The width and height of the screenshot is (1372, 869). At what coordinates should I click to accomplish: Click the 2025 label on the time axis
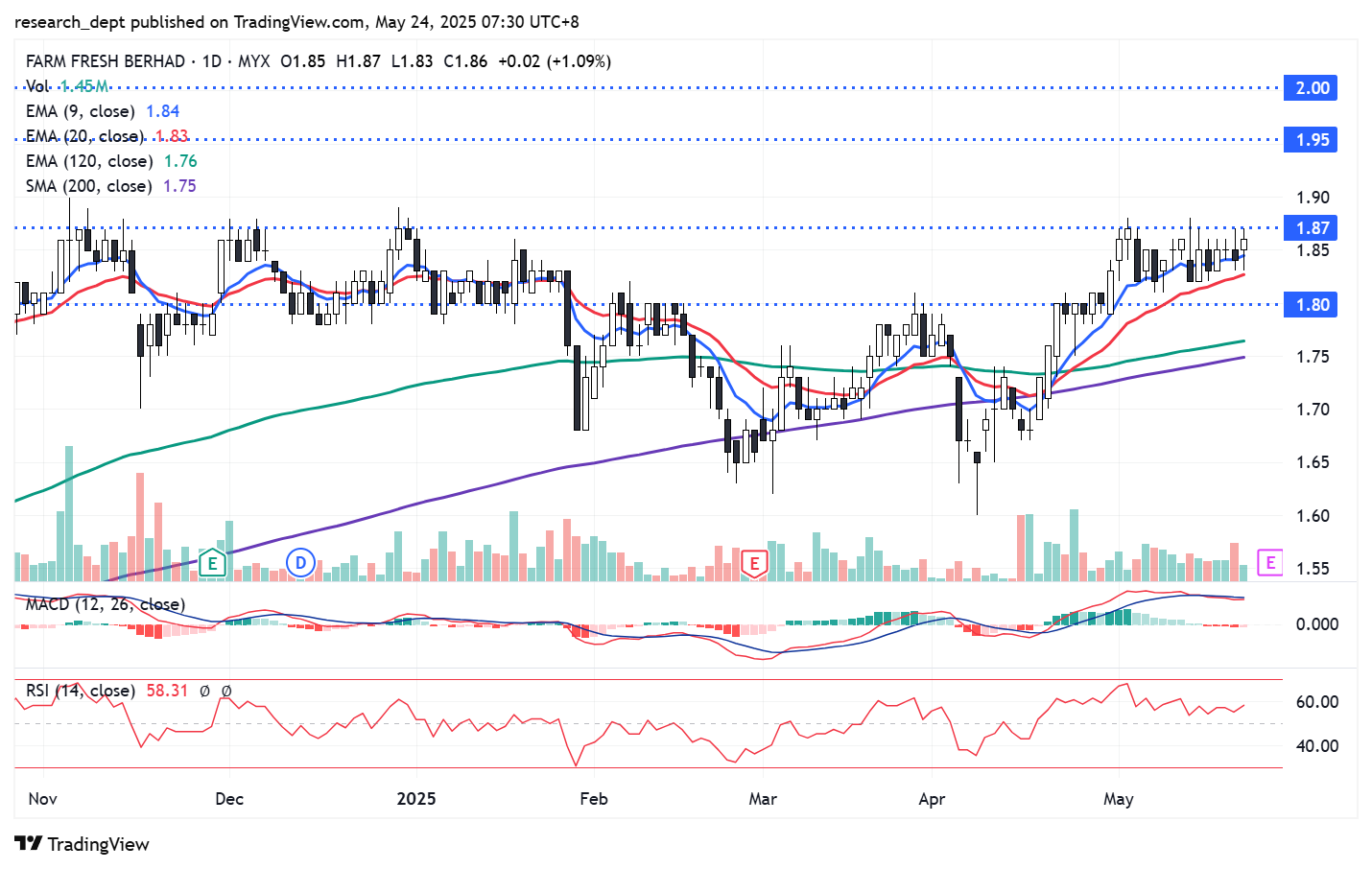pyautogui.click(x=416, y=799)
